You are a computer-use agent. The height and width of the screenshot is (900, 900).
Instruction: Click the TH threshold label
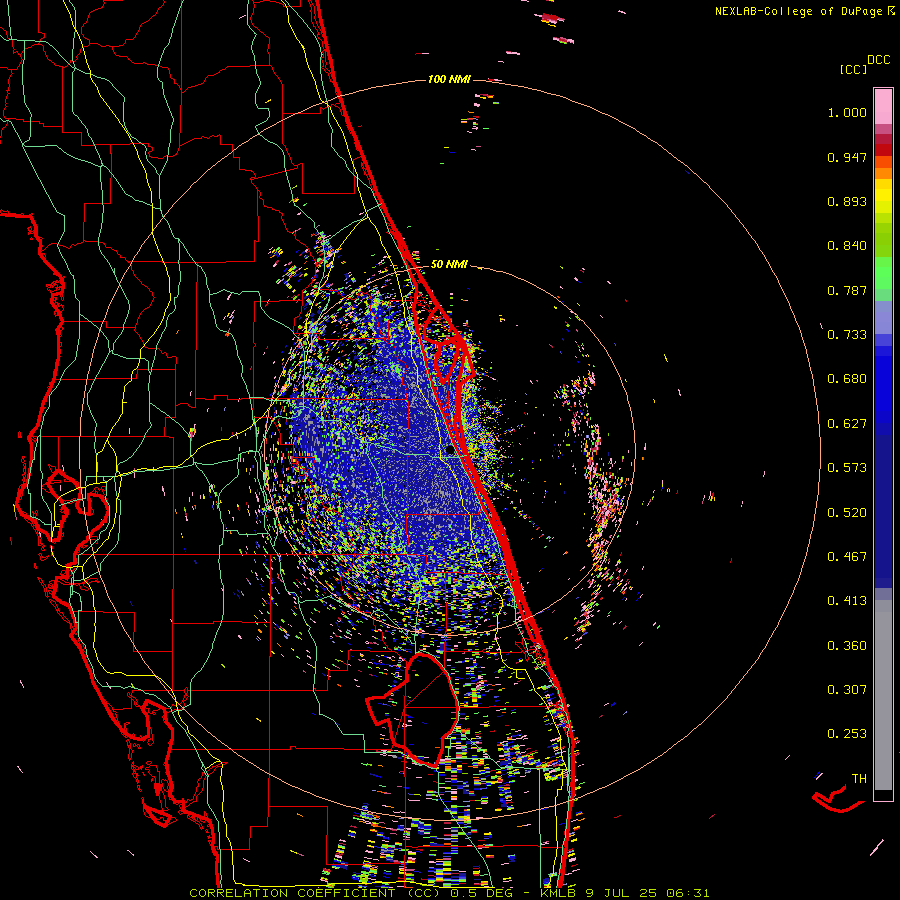point(859,779)
